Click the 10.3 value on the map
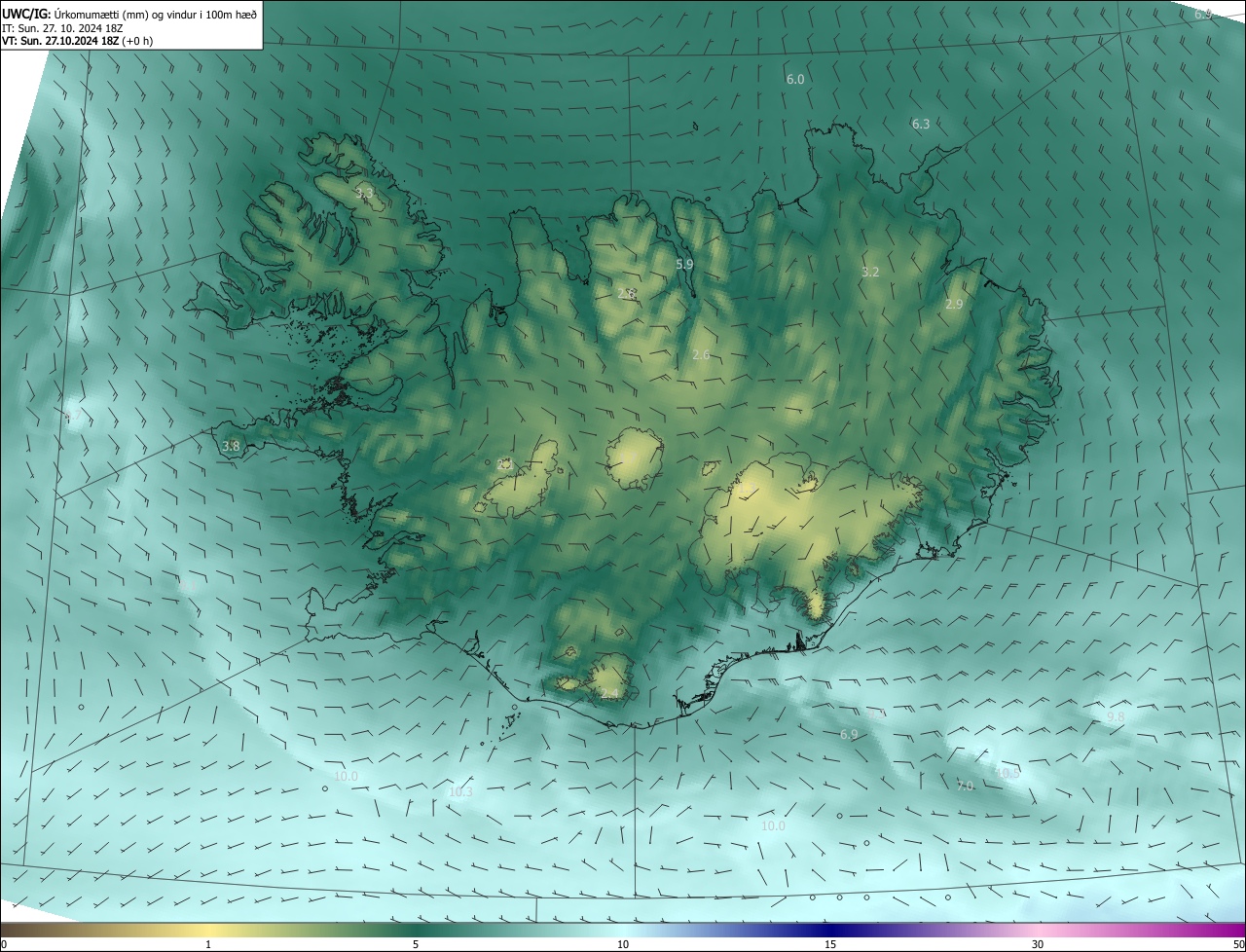 [x=460, y=792]
